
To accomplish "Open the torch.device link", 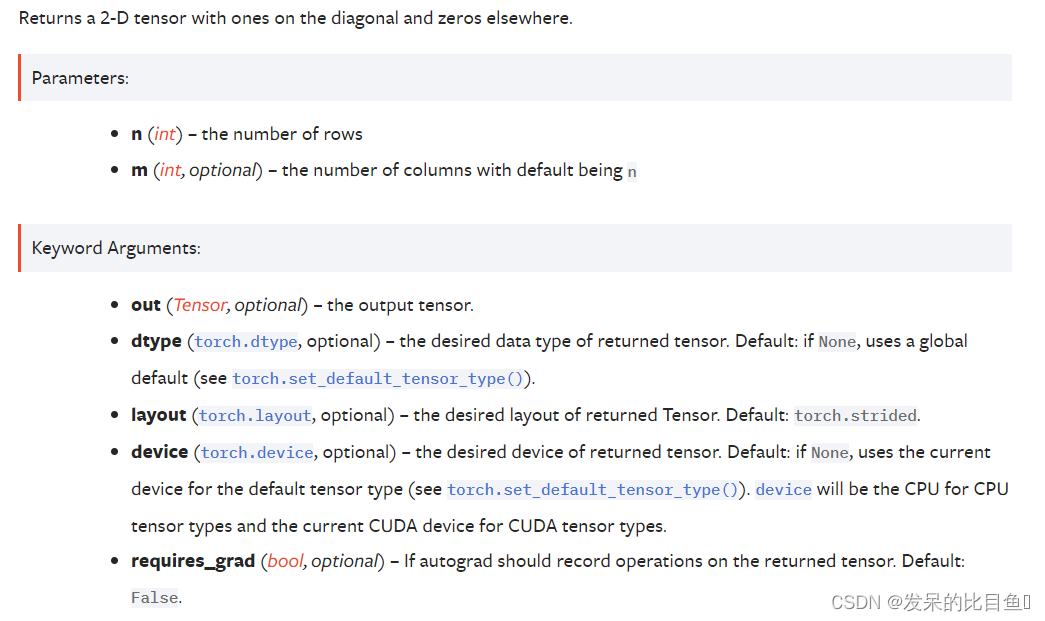I will [x=257, y=452].
